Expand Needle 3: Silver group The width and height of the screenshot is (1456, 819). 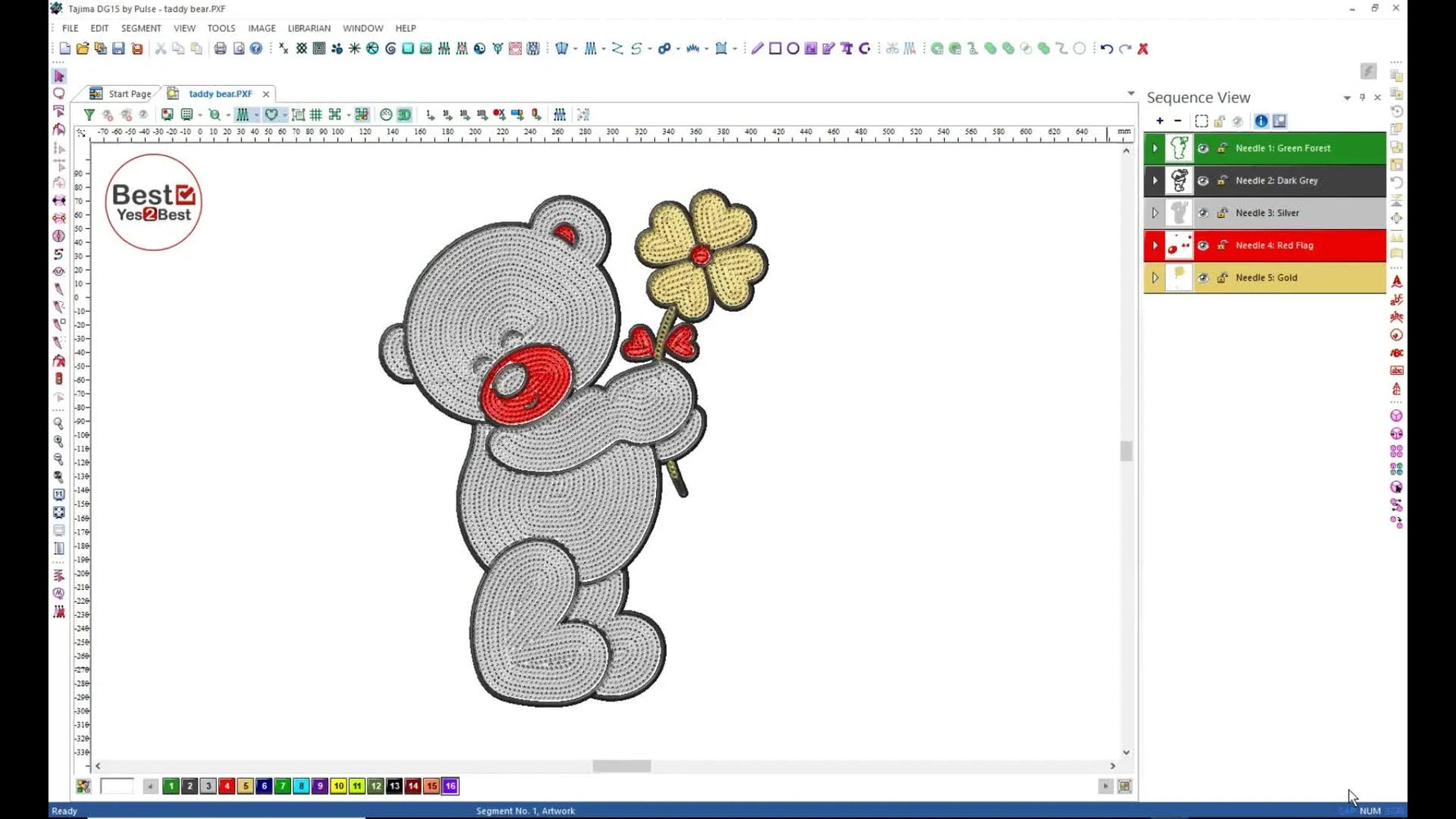pos(1155,213)
